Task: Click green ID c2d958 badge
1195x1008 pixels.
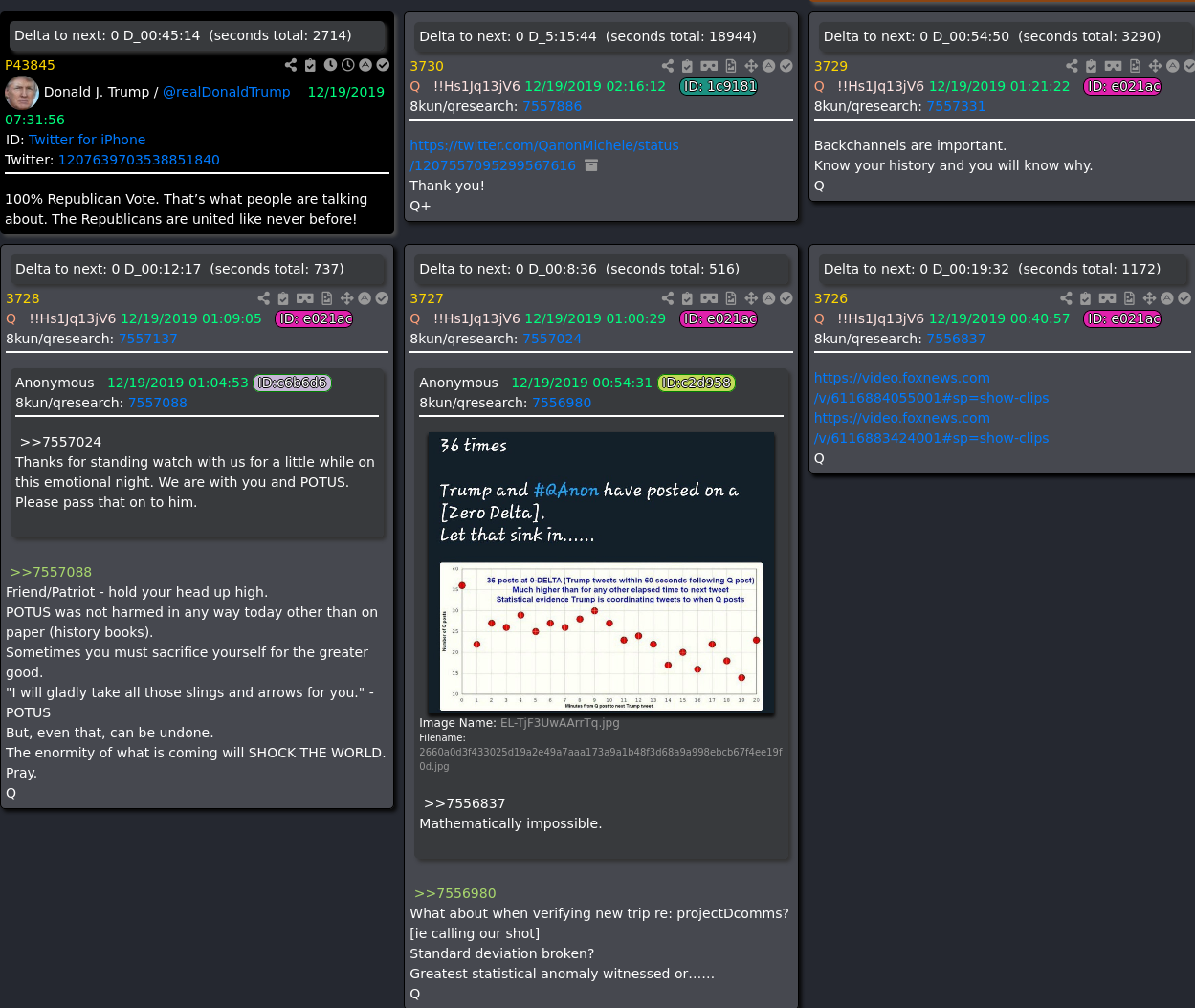Action: pyautogui.click(x=697, y=383)
